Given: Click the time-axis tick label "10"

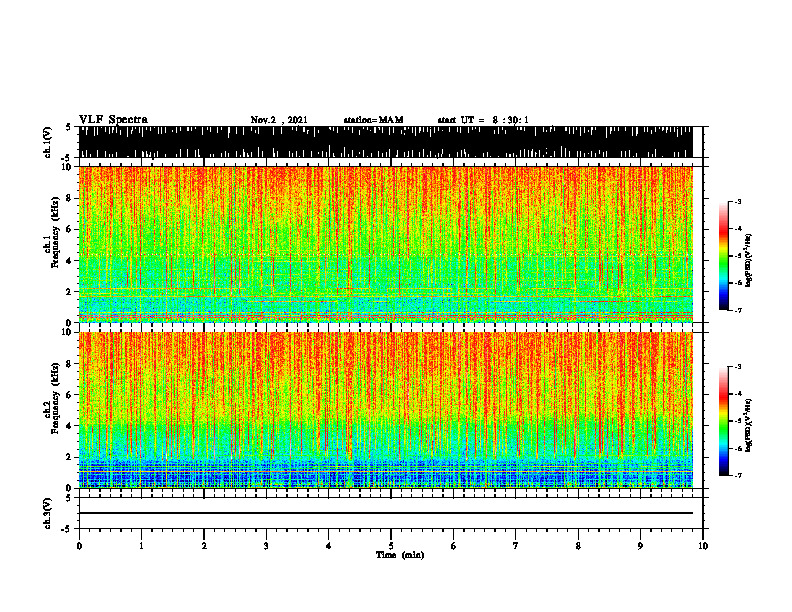Looking at the screenshot, I should point(703,546).
